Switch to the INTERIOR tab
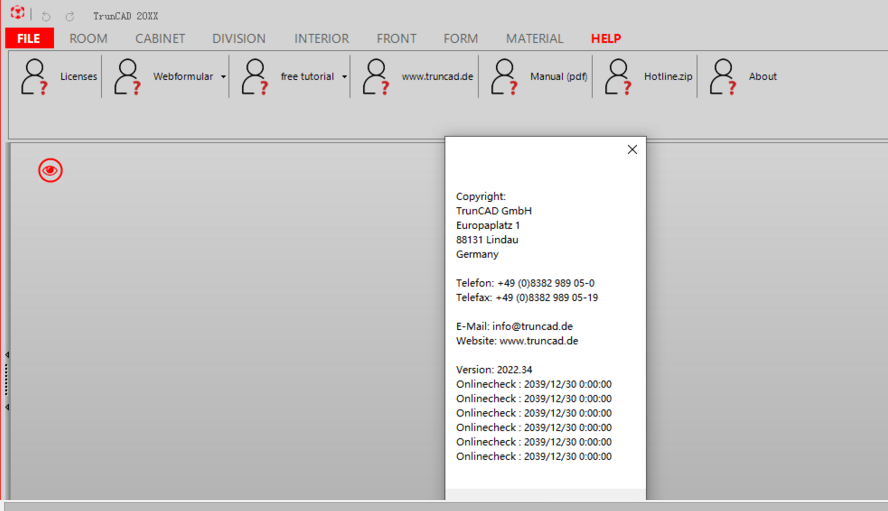Image resolution: width=888 pixels, height=511 pixels. click(x=322, y=39)
